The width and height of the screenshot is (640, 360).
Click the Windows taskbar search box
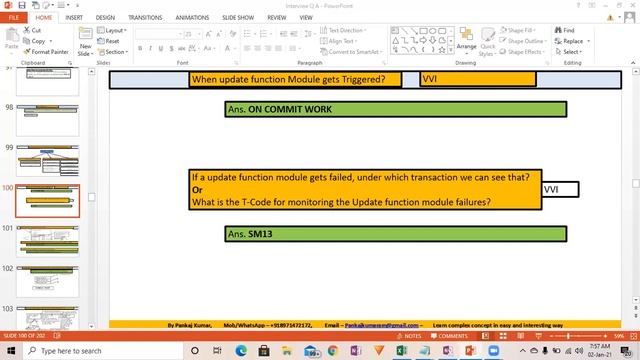point(103,351)
